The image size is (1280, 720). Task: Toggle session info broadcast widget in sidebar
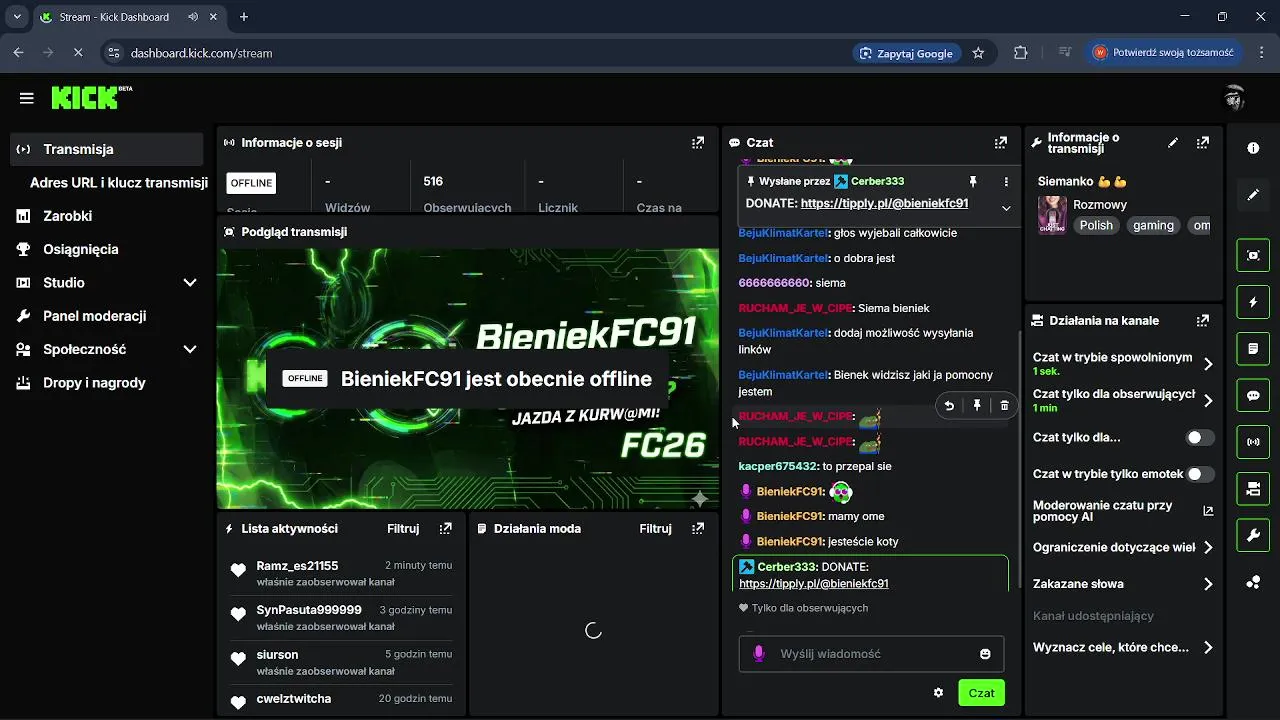[1253, 441]
